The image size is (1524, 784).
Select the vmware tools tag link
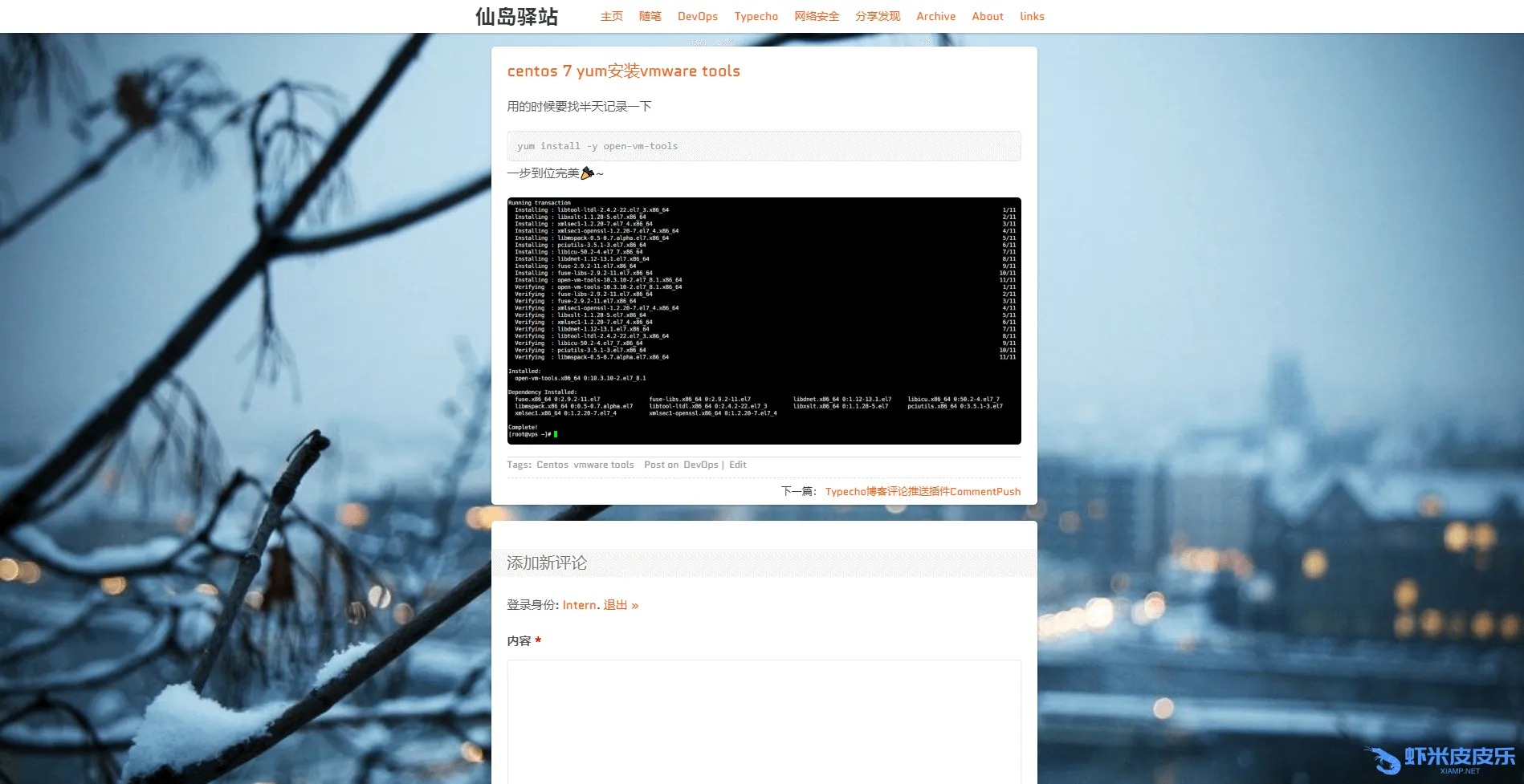[603, 465]
